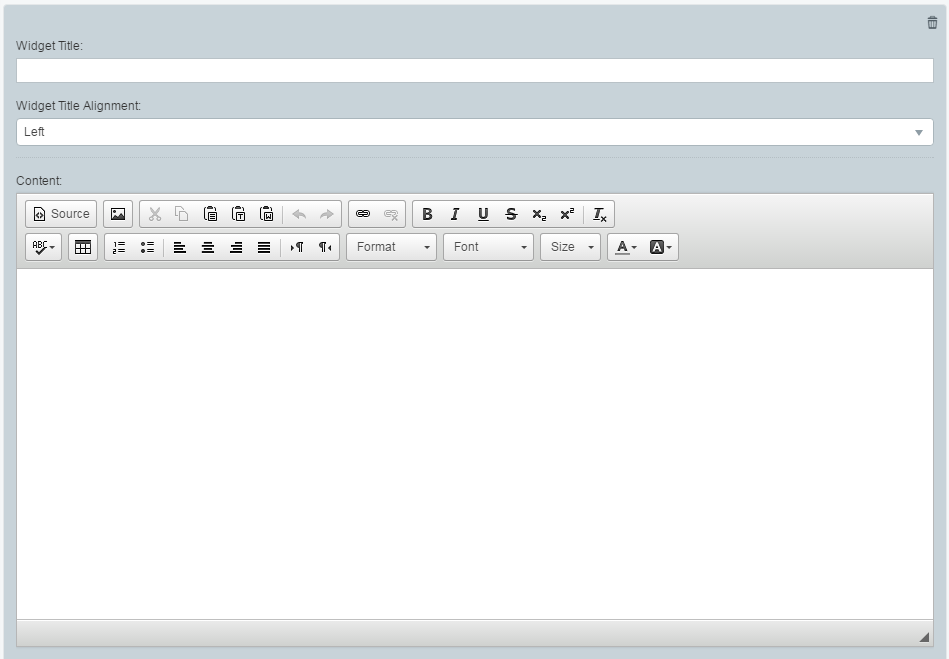This screenshot has width=949, height=659.
Task: Toggle Strikethrough formatting
Action: pos(511,214)
